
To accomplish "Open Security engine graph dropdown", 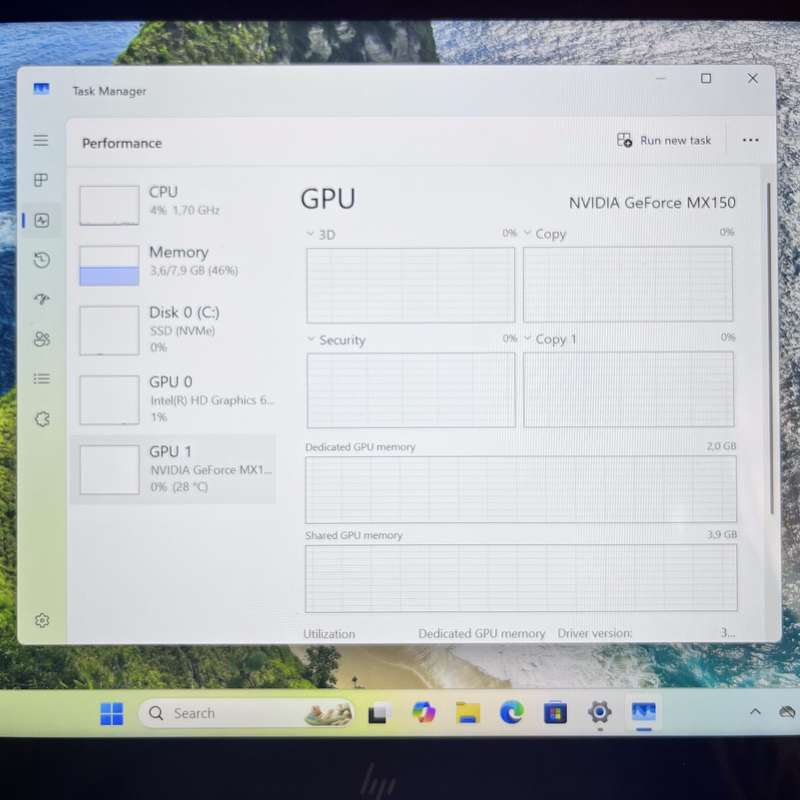I will (x=311, y=339).
